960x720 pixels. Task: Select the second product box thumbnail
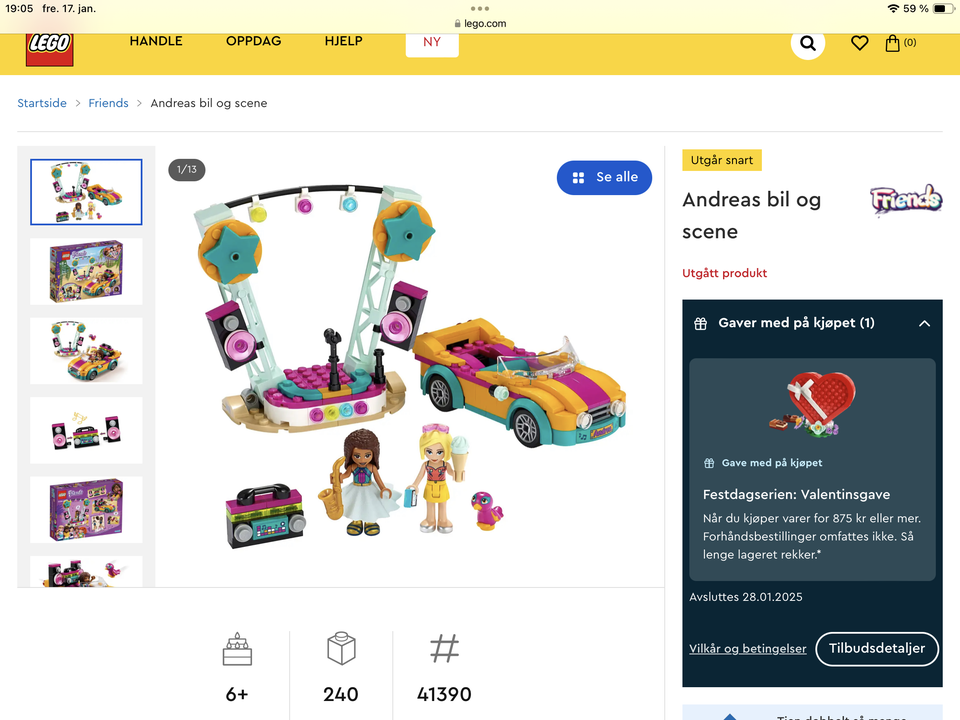[x=86, y=510]
